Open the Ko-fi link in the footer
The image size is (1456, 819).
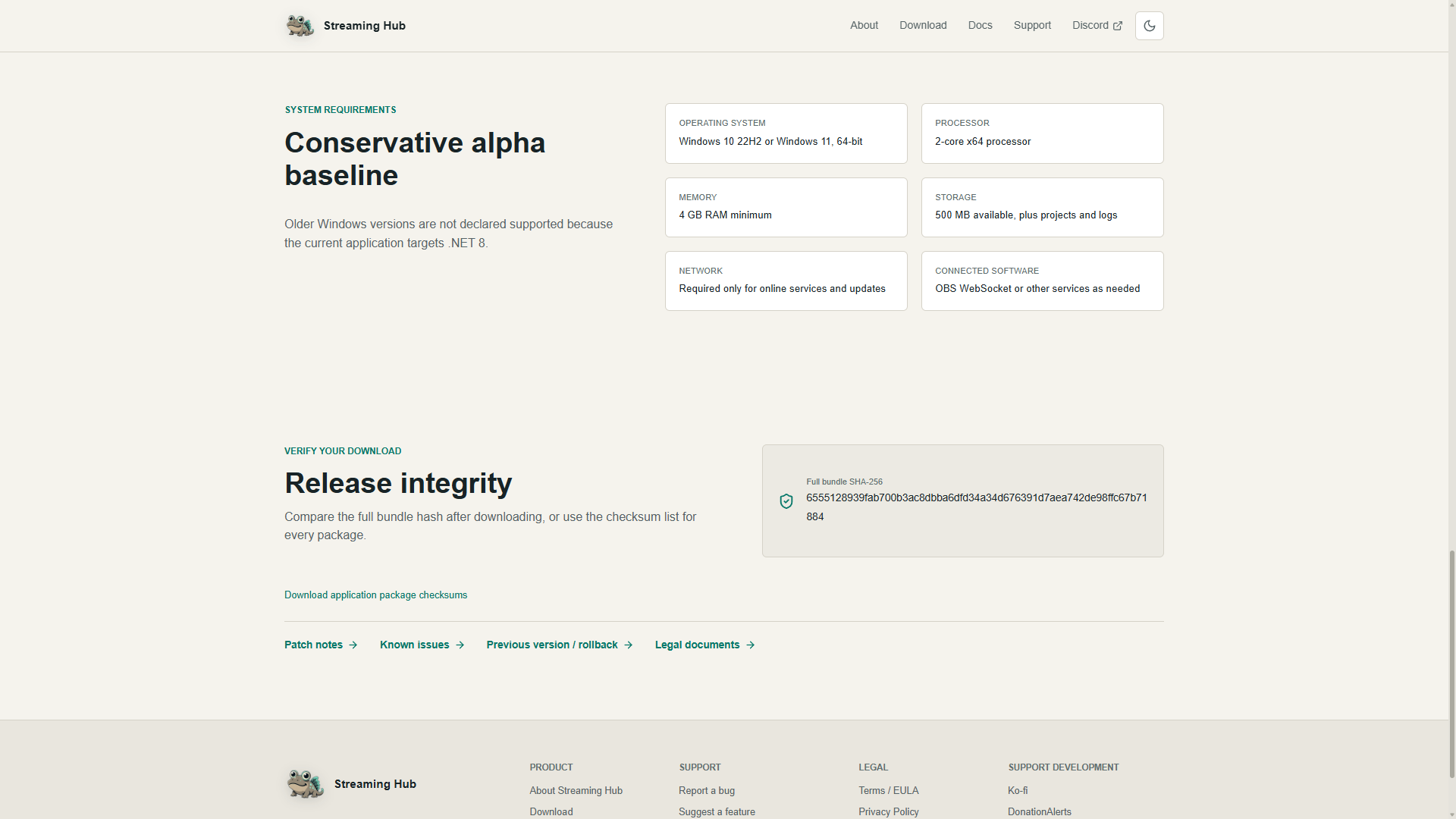(1018, 791)
